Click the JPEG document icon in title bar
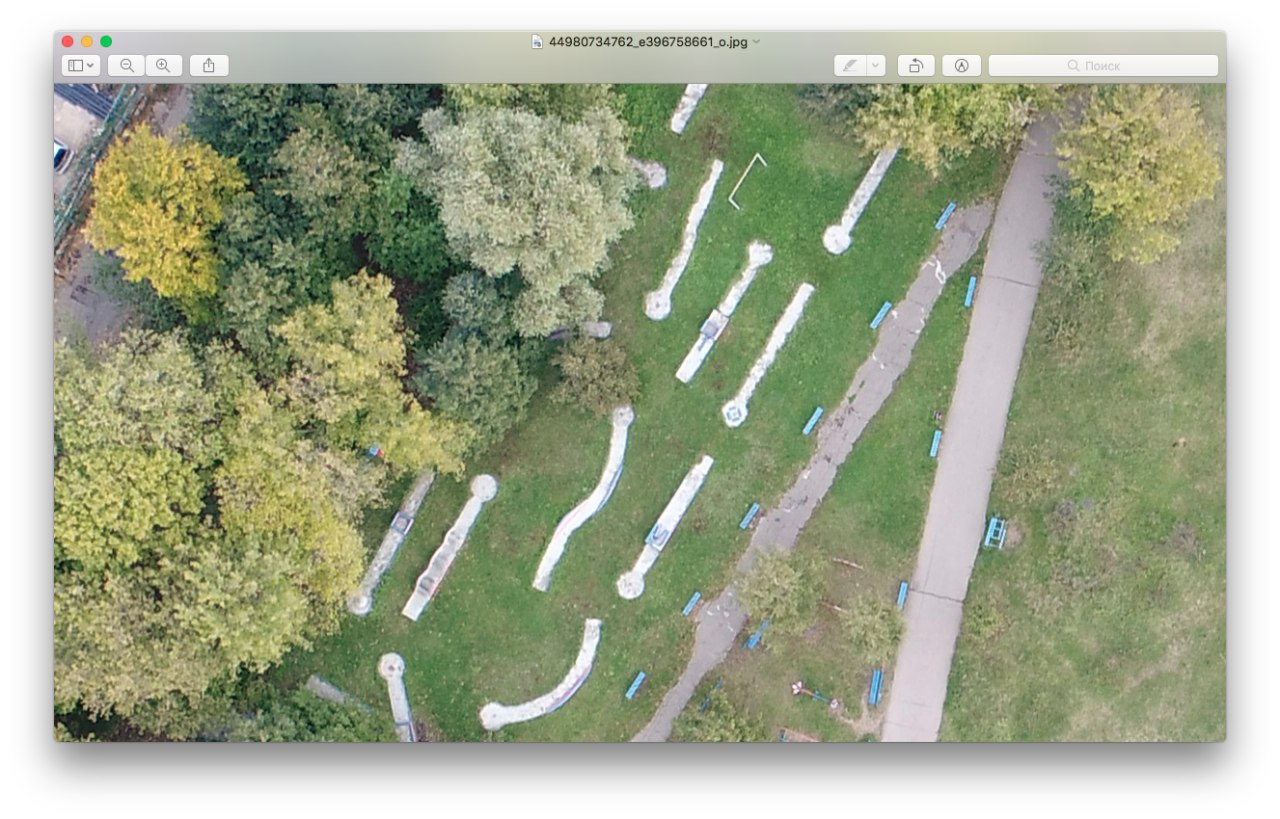 pyautogui.click(x=537, y=42)
